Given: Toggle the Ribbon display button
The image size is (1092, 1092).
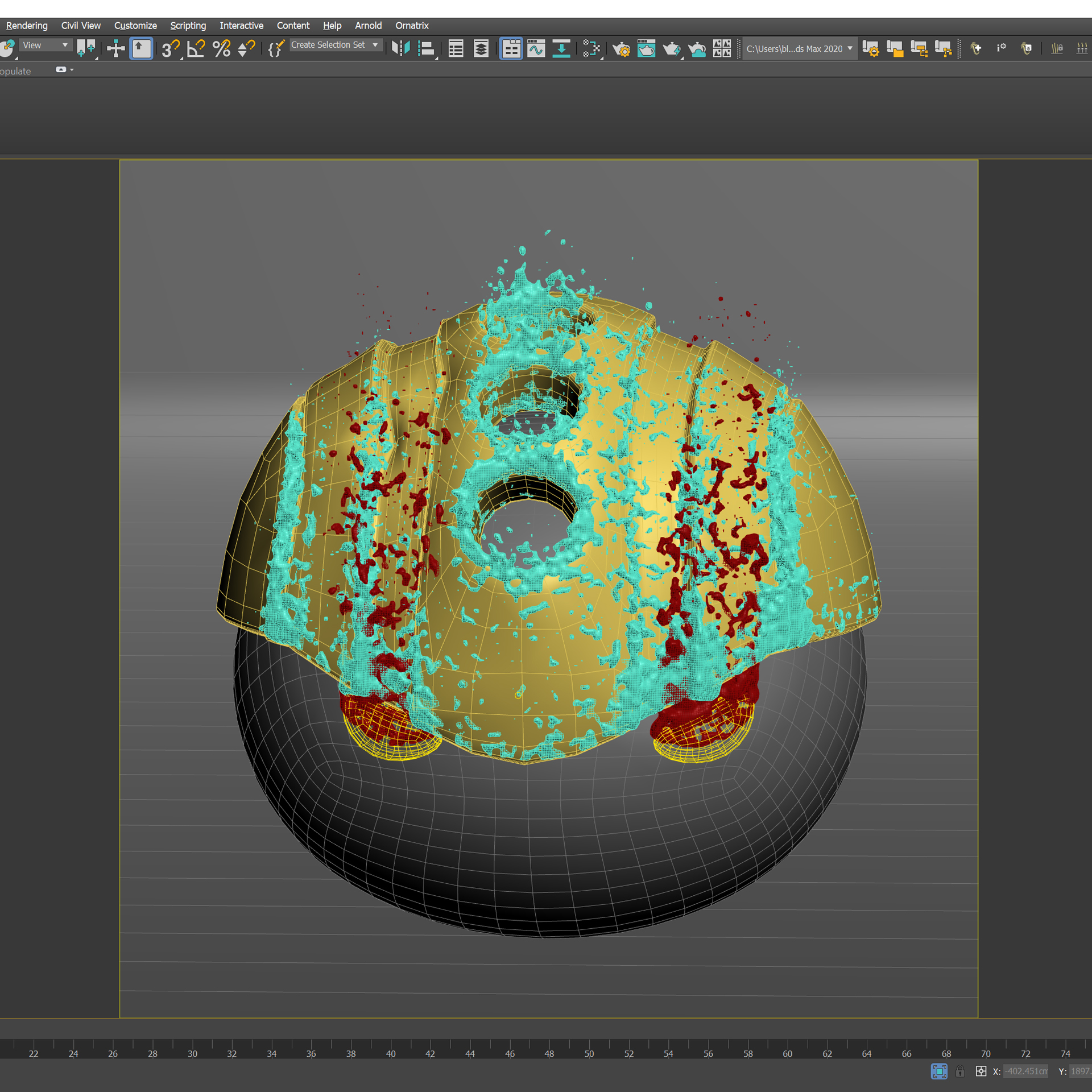Looking at the screenshot, I should point(511,48).
